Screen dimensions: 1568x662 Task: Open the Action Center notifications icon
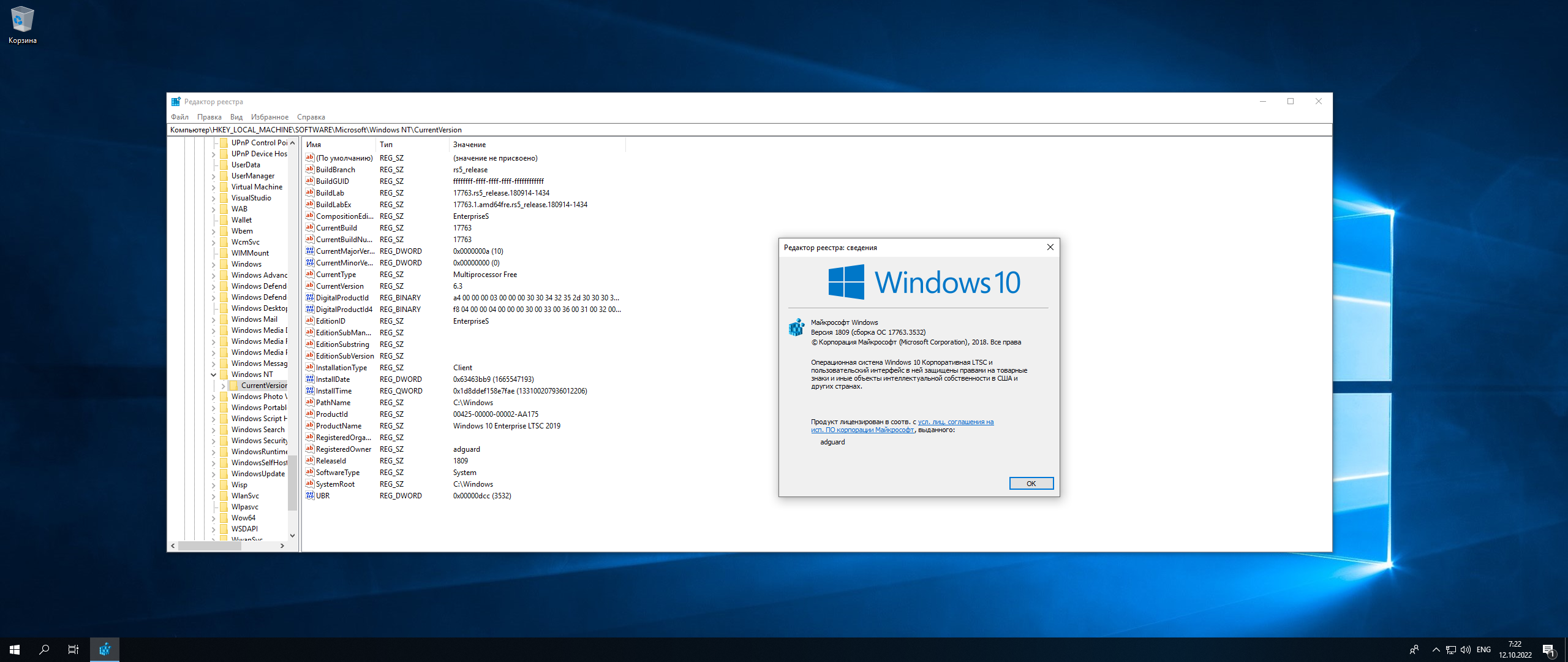click(1548, 650)
